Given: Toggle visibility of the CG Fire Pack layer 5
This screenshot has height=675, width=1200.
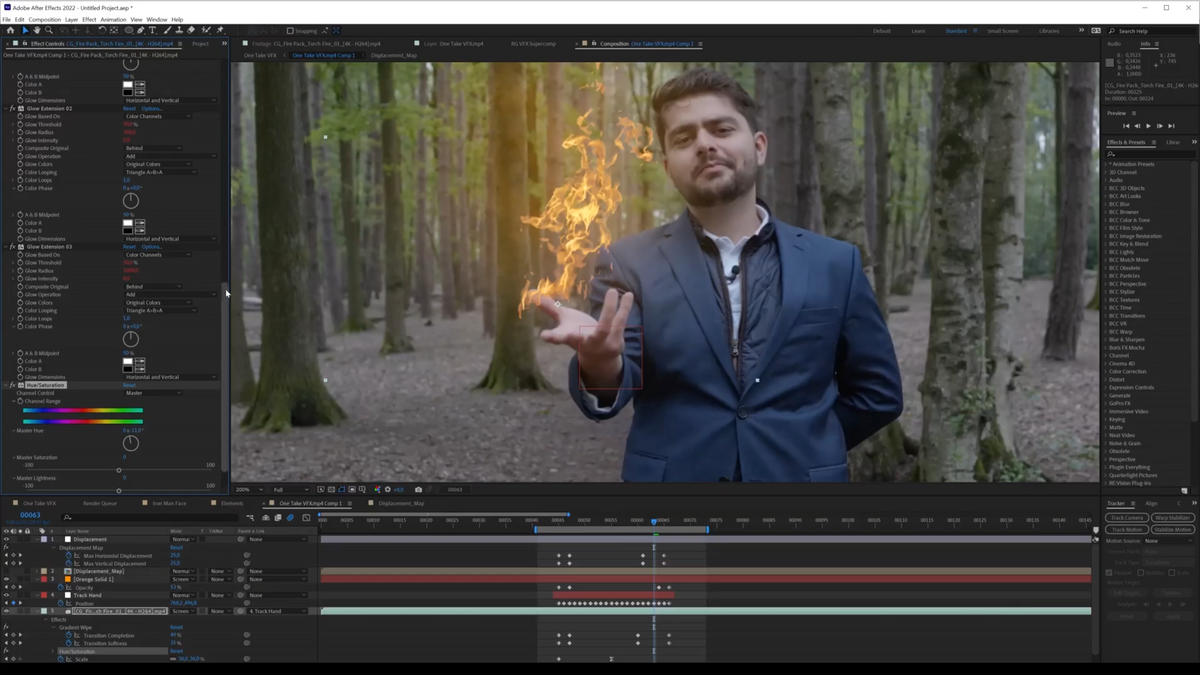Looking at the screenshot, I should click(6, 611).
